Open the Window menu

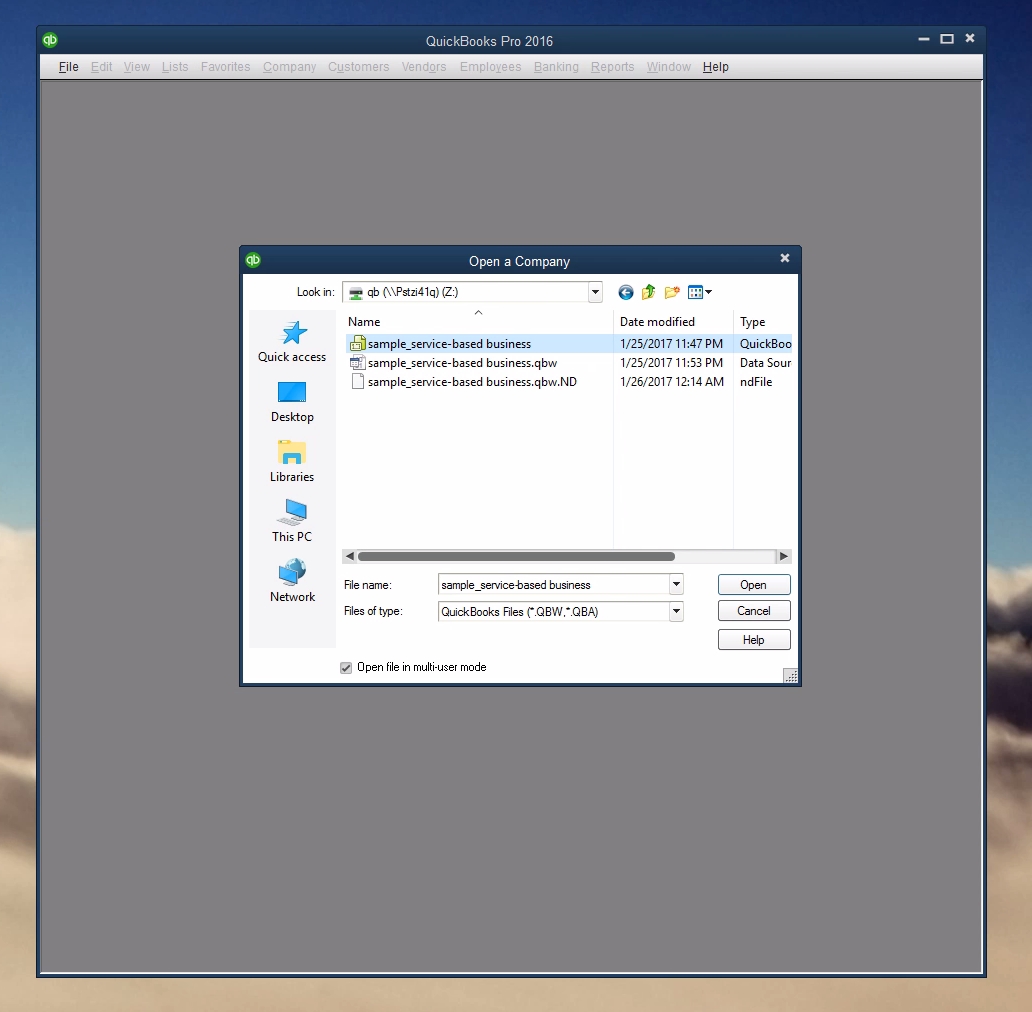pos(669,67)
